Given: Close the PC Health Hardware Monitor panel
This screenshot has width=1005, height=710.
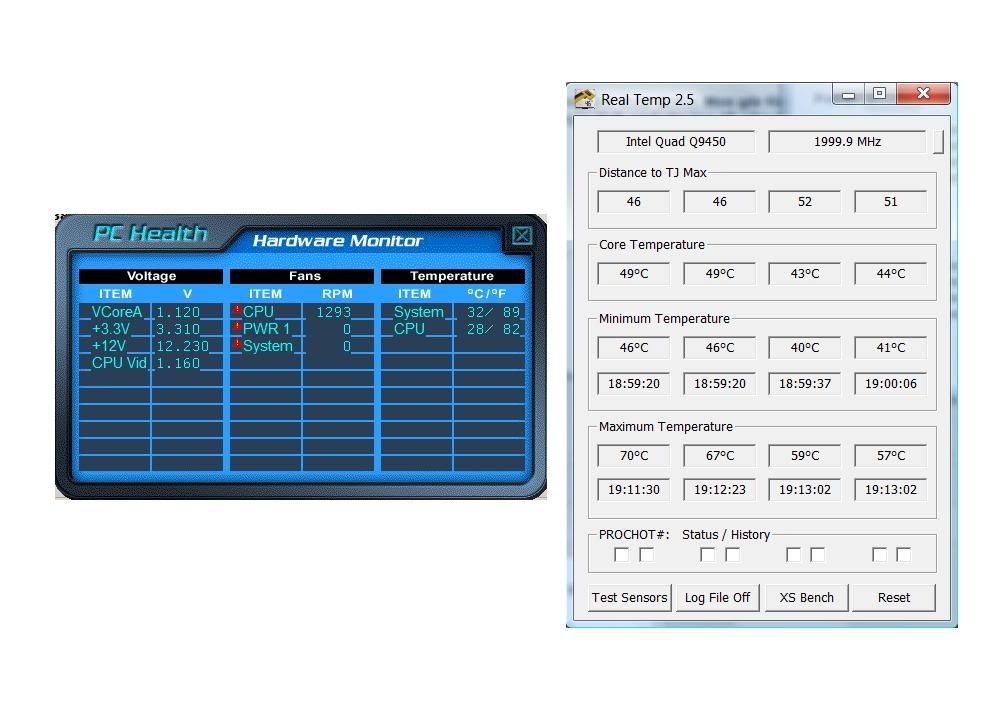Looking at the screenshot, I should pyautogui.click(x=521, y=236).
